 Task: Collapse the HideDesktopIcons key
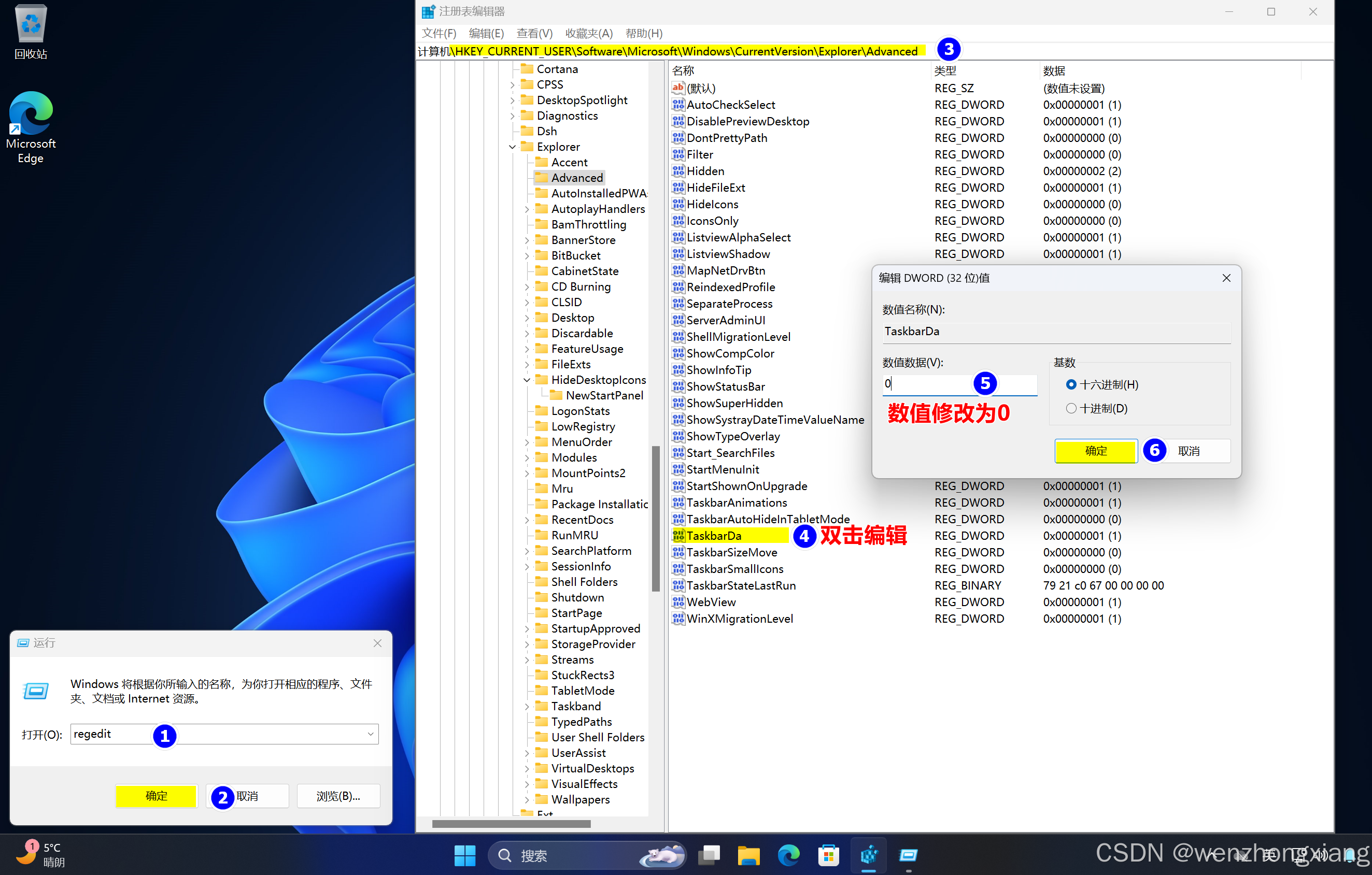coord(527,380)
